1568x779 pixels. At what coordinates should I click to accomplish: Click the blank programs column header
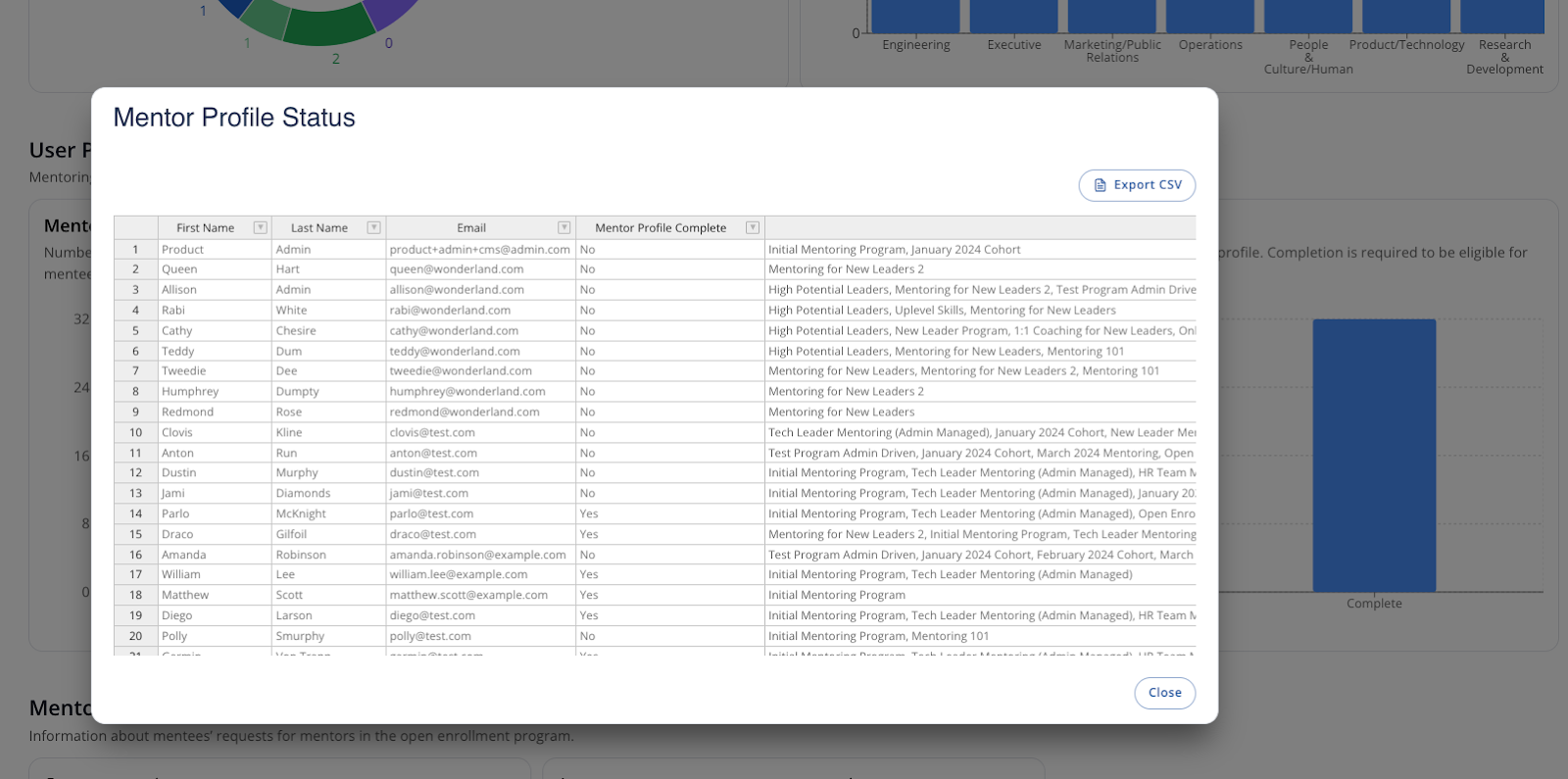(979, 228)
